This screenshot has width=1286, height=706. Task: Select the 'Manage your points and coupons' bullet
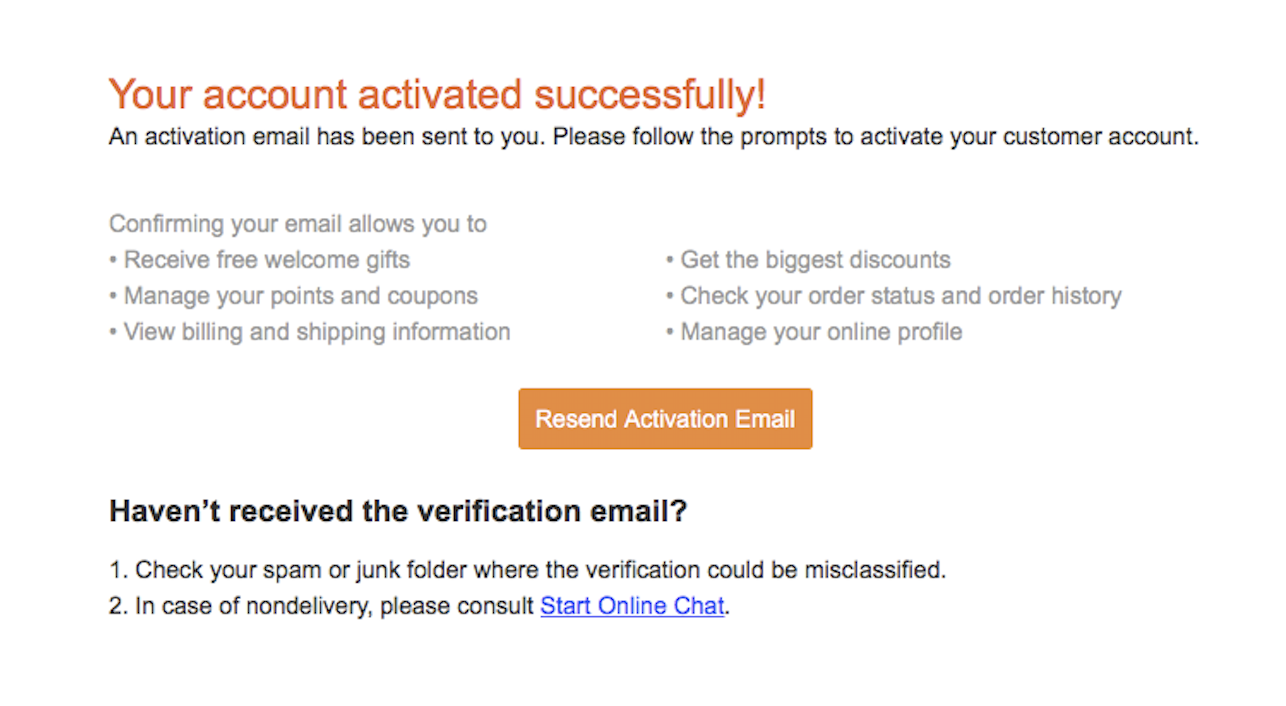tap(293, 296)
